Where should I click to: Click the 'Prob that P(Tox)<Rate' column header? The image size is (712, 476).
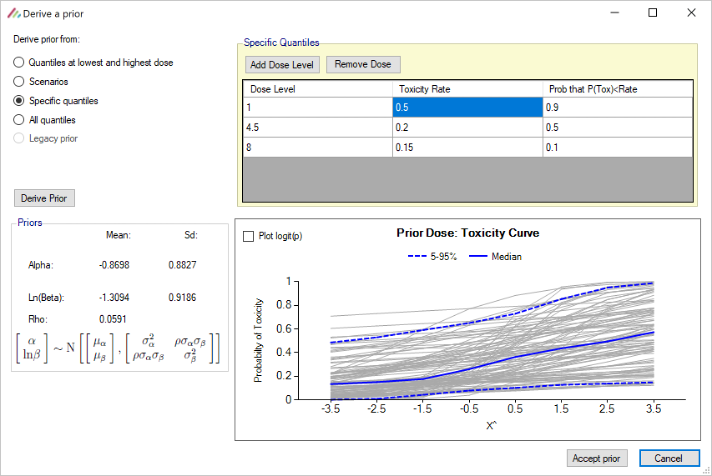point(617,89)
